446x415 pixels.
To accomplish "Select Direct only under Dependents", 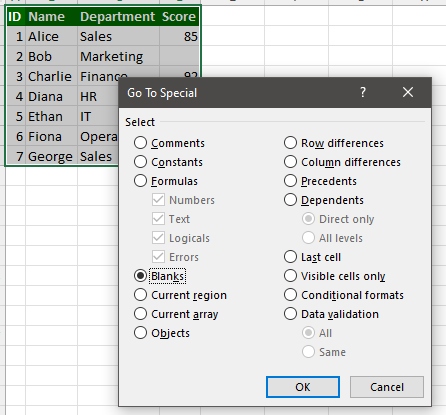I will pyautogui.click(x=308, y=219).
